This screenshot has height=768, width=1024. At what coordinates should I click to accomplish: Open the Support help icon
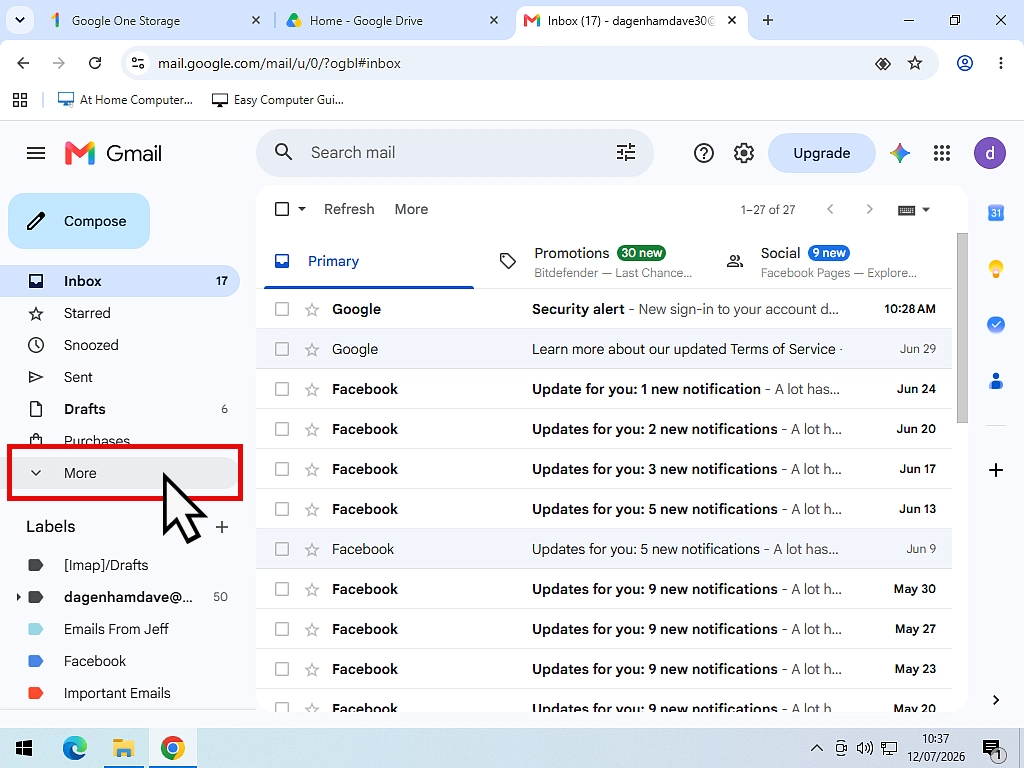703,153
